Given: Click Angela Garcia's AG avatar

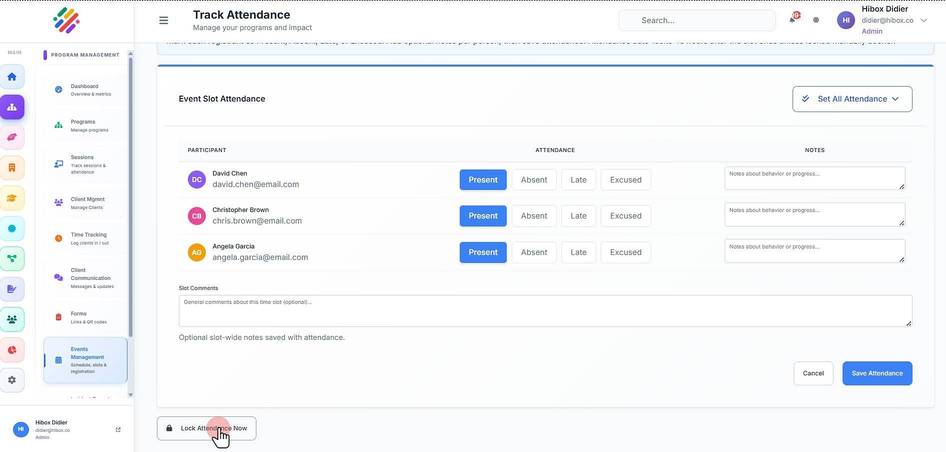Looking at the screenshot, I should tap(197, 252).
